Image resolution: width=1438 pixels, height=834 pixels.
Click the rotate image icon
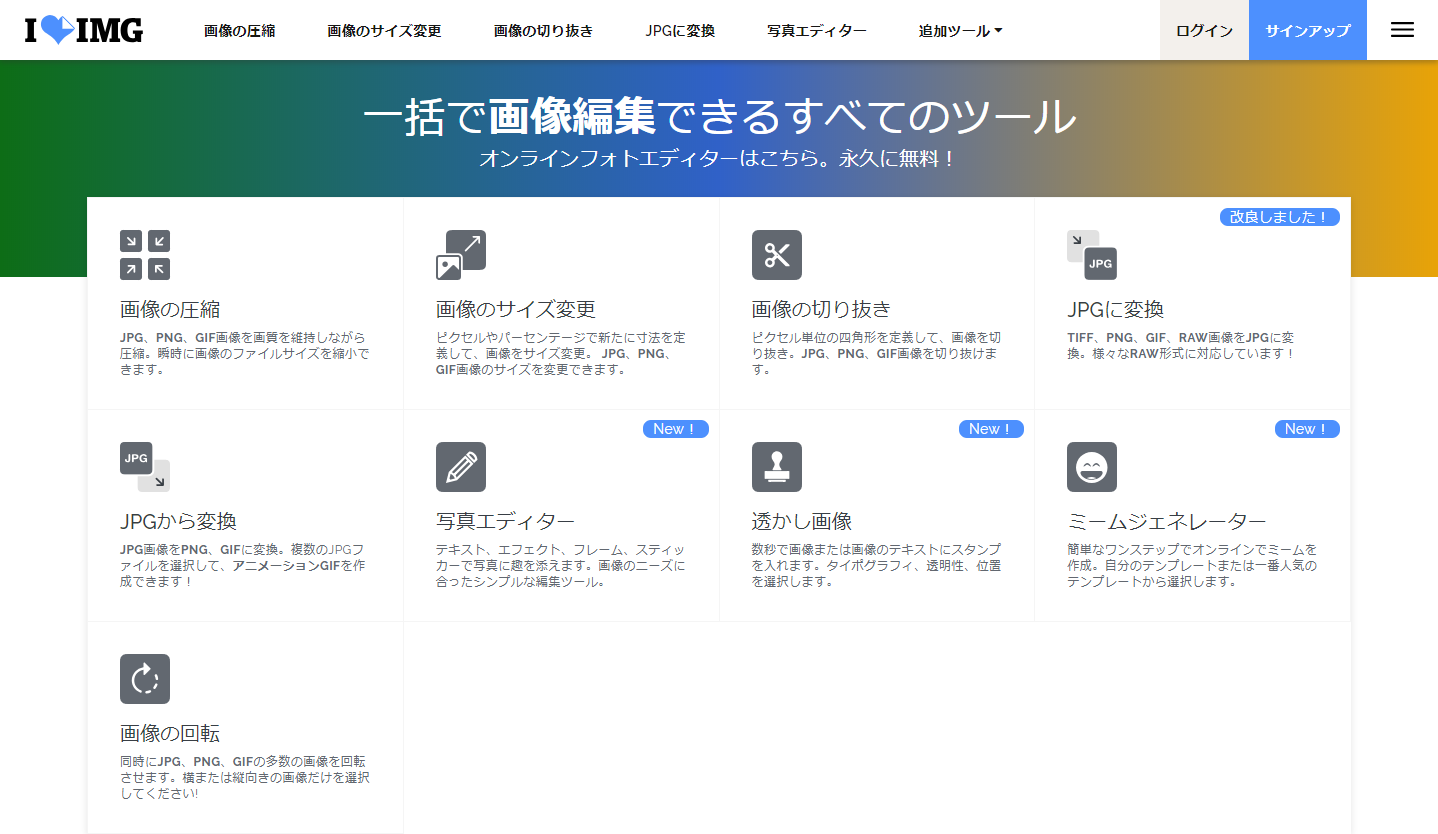pyautogui.click(x=145, y=679)
